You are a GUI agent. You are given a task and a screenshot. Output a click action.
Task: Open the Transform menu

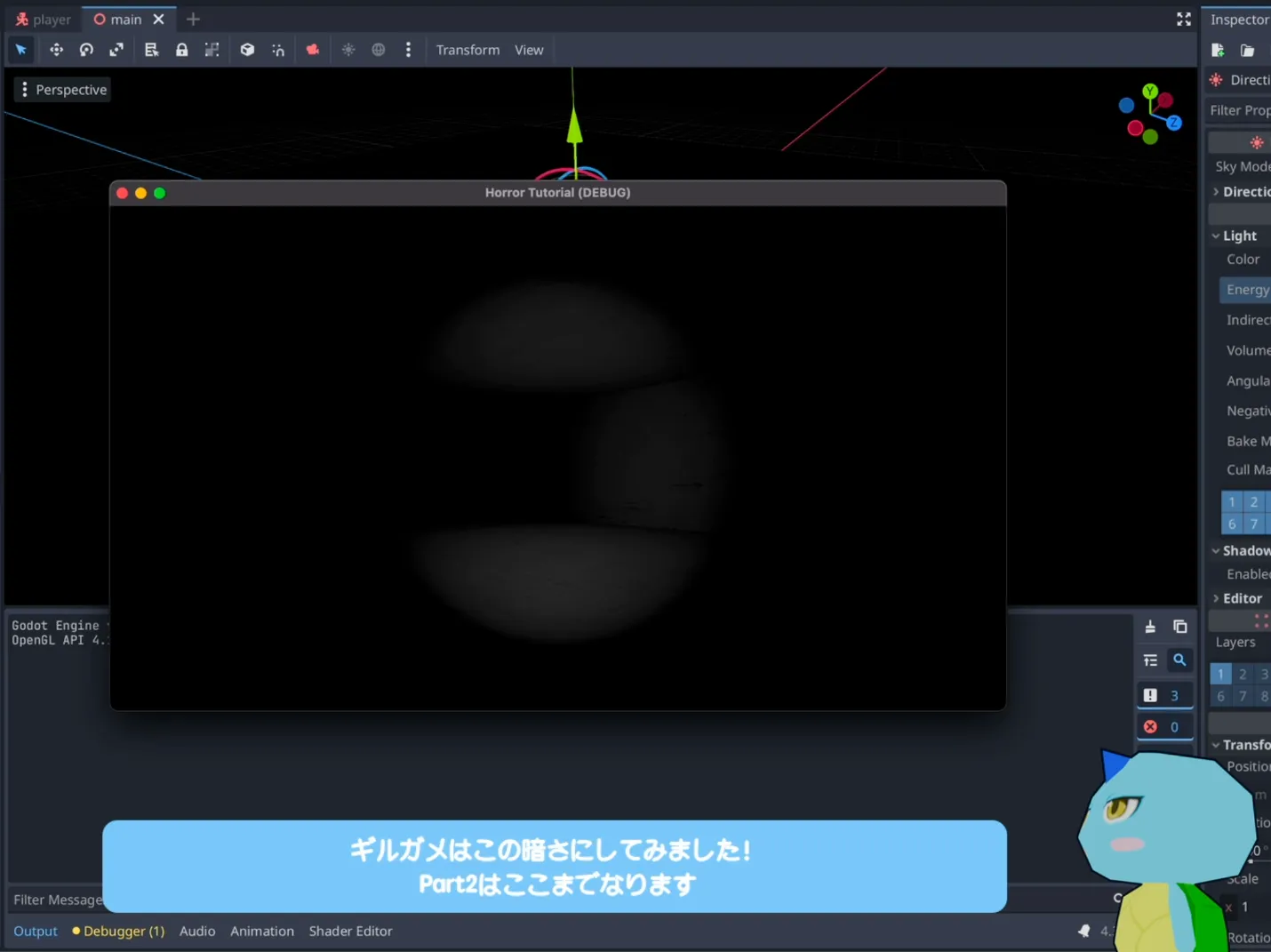[468, 50]
